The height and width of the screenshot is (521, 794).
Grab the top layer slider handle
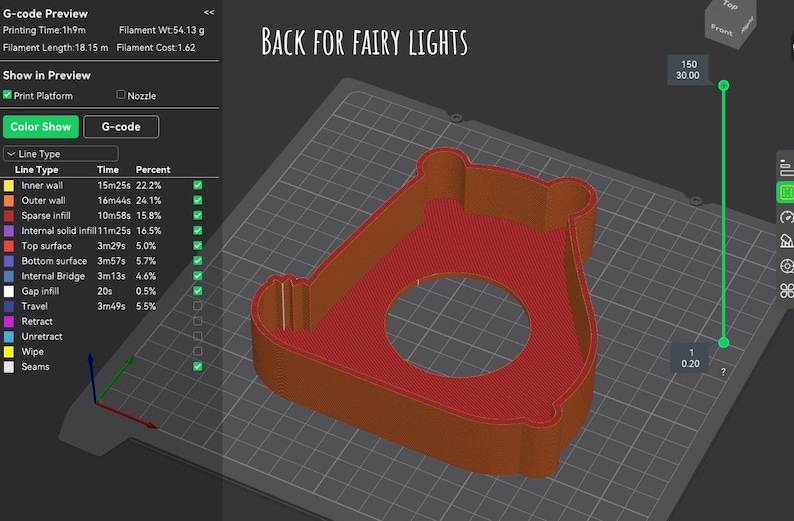pyautogui.click(x=724, y=85)
